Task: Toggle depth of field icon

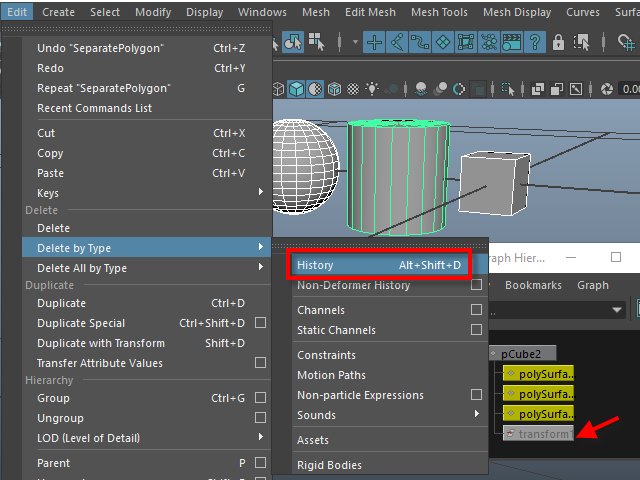Action: tap(477, 89)
